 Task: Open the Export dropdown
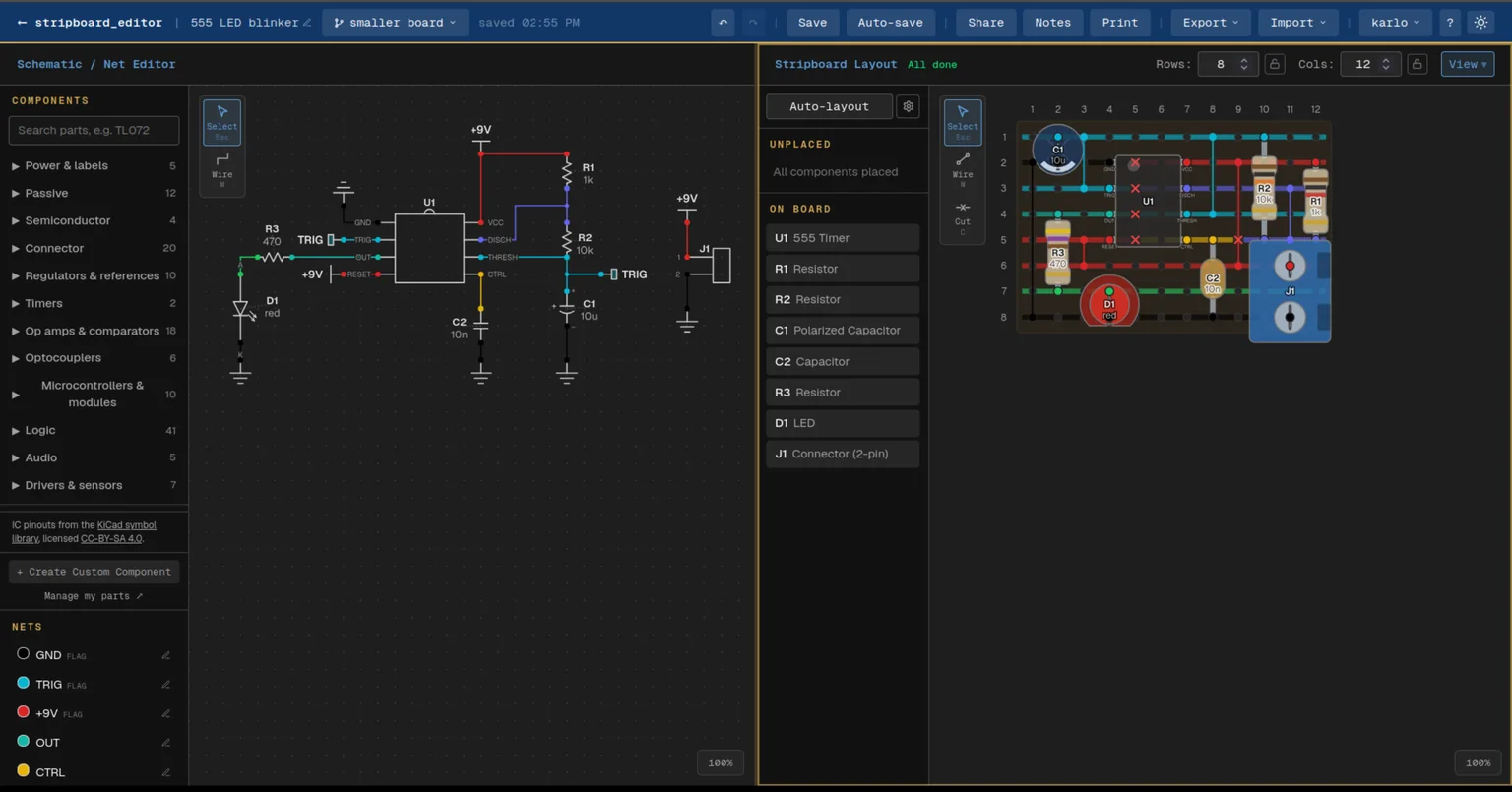pos(1210,22)
